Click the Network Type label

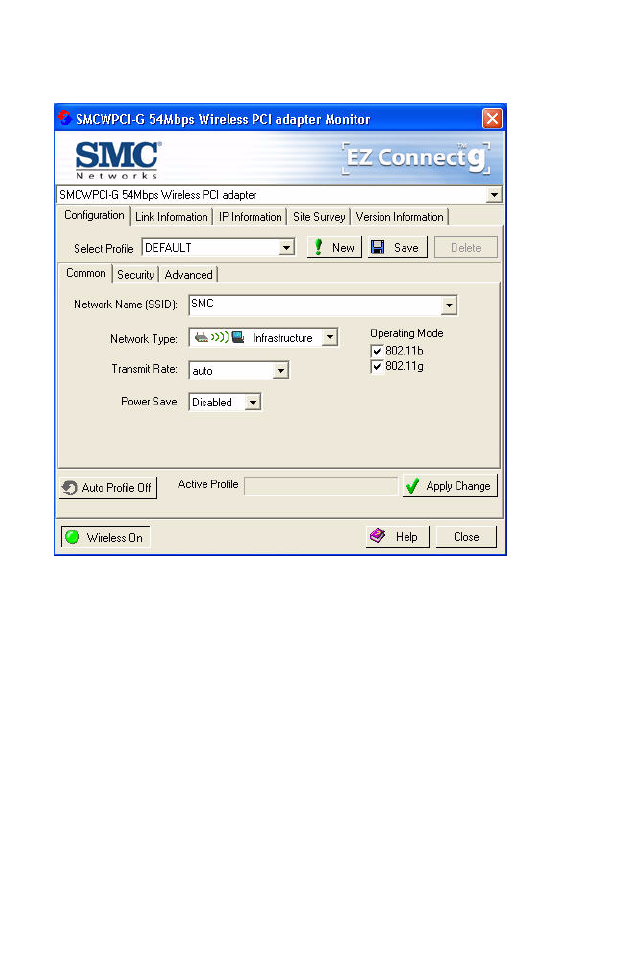click(144, 339)
